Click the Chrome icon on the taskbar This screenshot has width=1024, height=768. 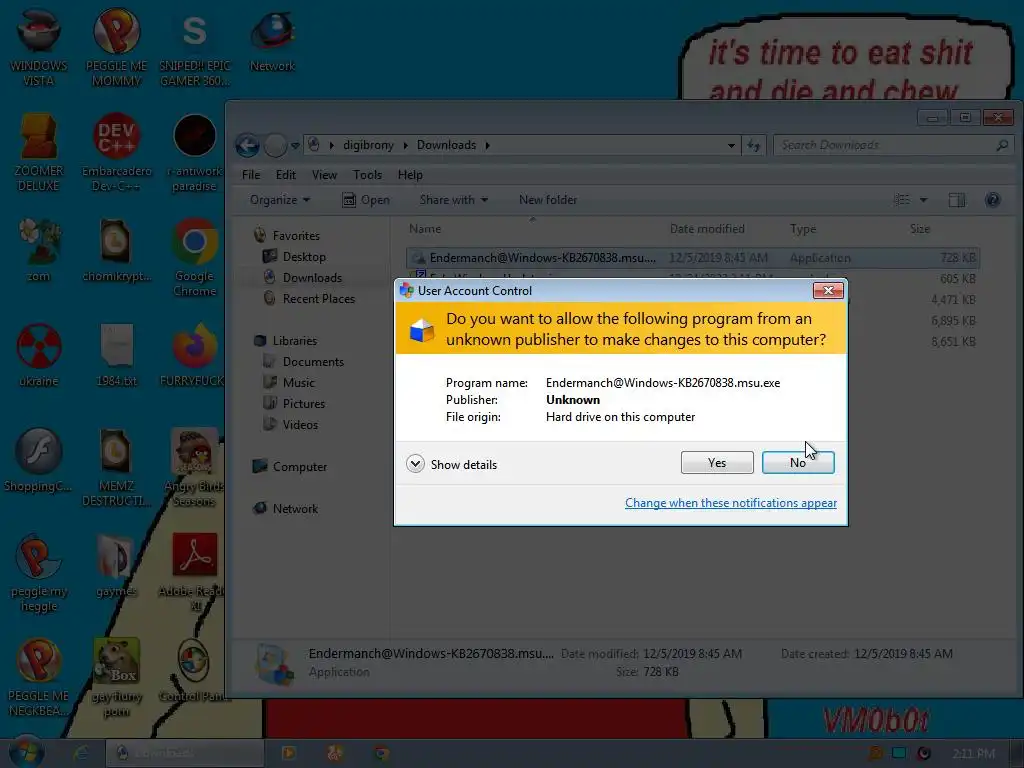point(381,753)
